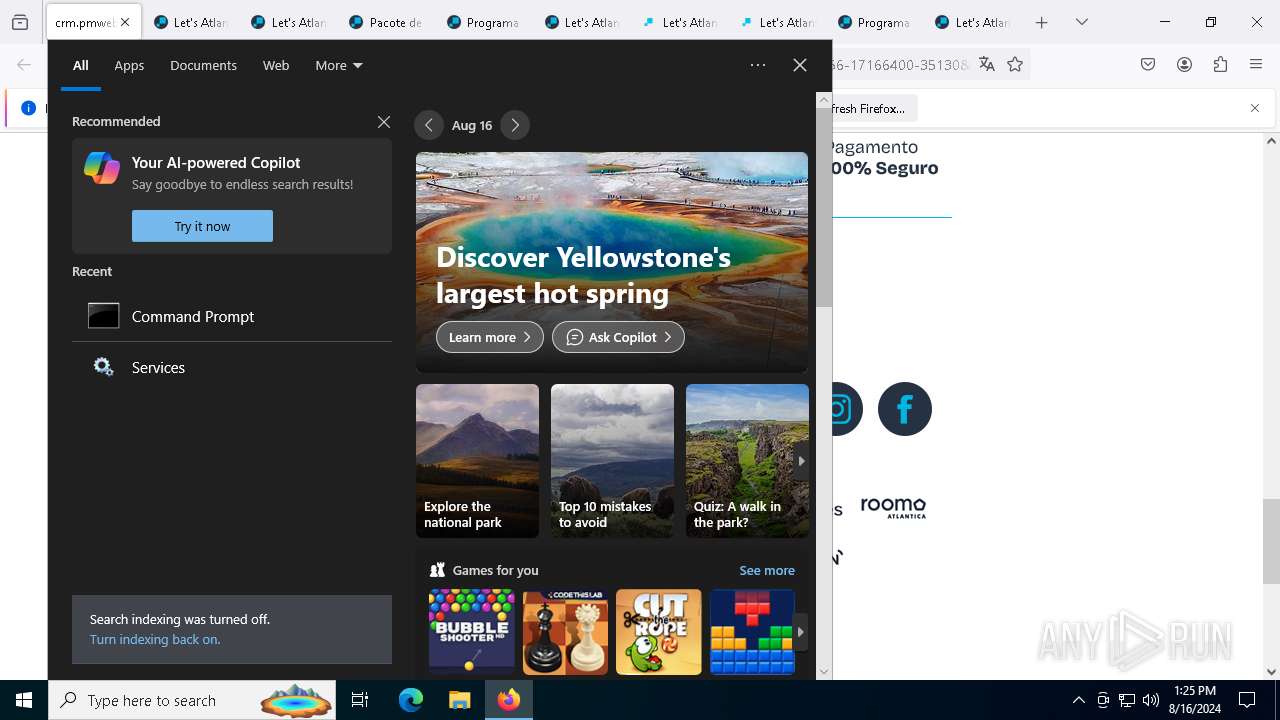This screenshot has width=1280, height=720.
Task: Open search panel options ellipsis
Action: click(x=758, y=65)
